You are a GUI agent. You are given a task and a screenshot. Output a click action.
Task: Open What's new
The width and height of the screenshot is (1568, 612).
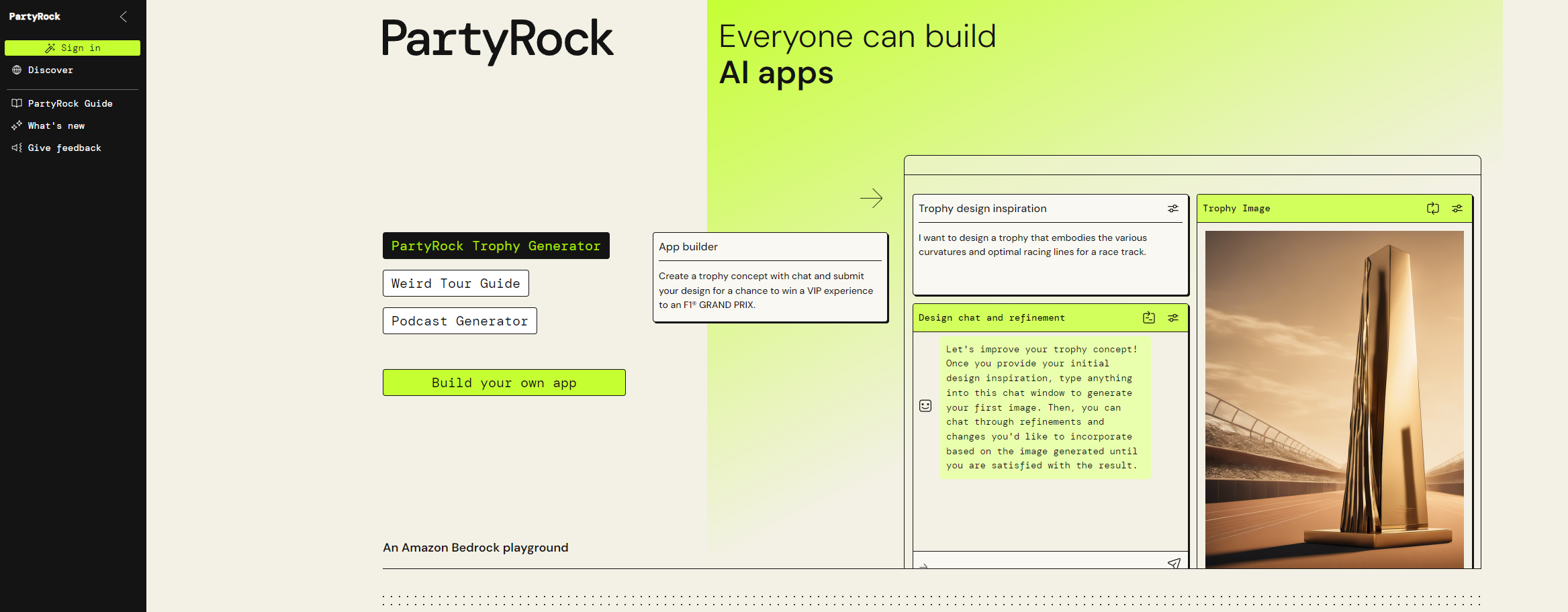pos(56,125)
